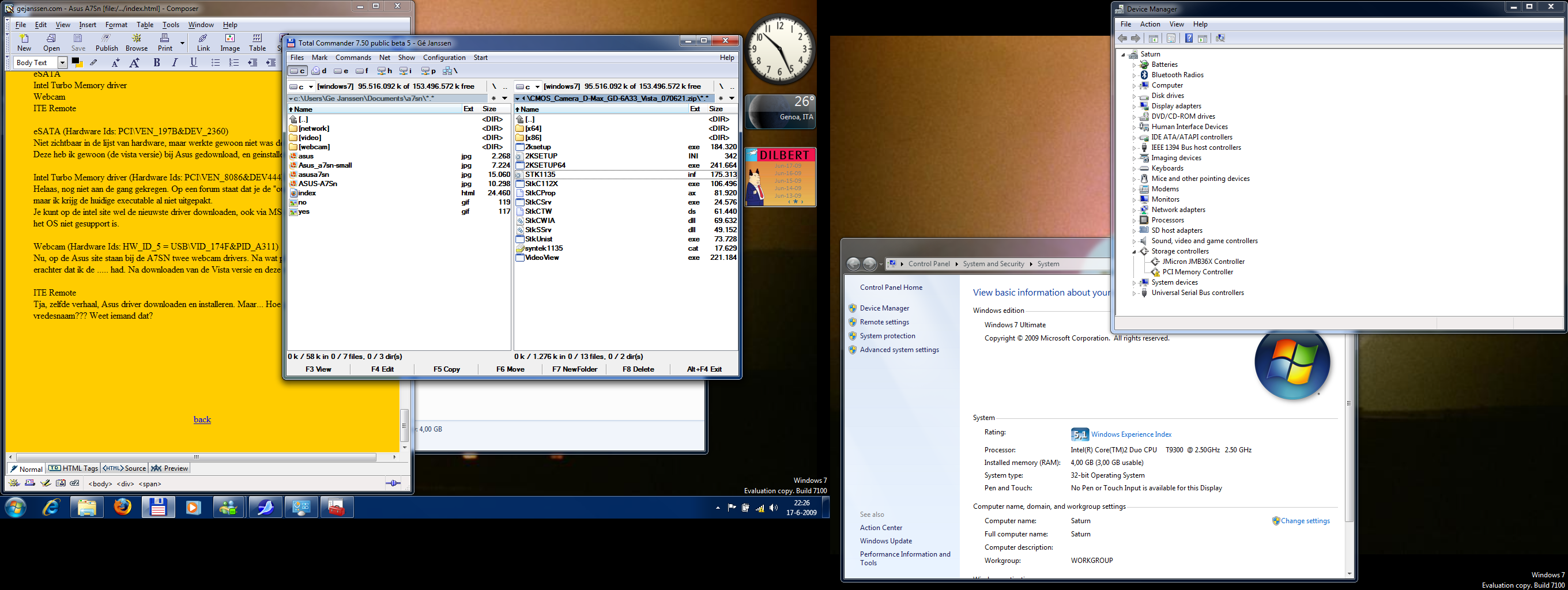Apply bulleted list in Composer
Screen dimensions: 1568x590
click(x=216, y=62)
